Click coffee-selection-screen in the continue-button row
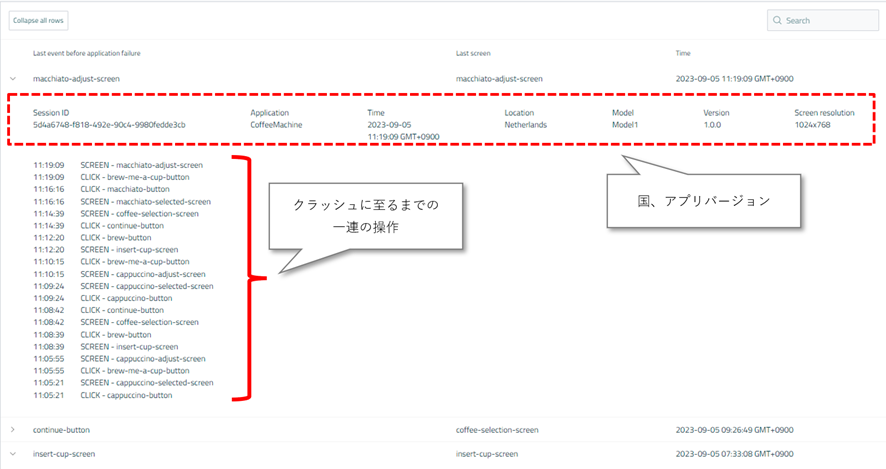The height and width of the screenshot is (469, 886). [497, 430]
